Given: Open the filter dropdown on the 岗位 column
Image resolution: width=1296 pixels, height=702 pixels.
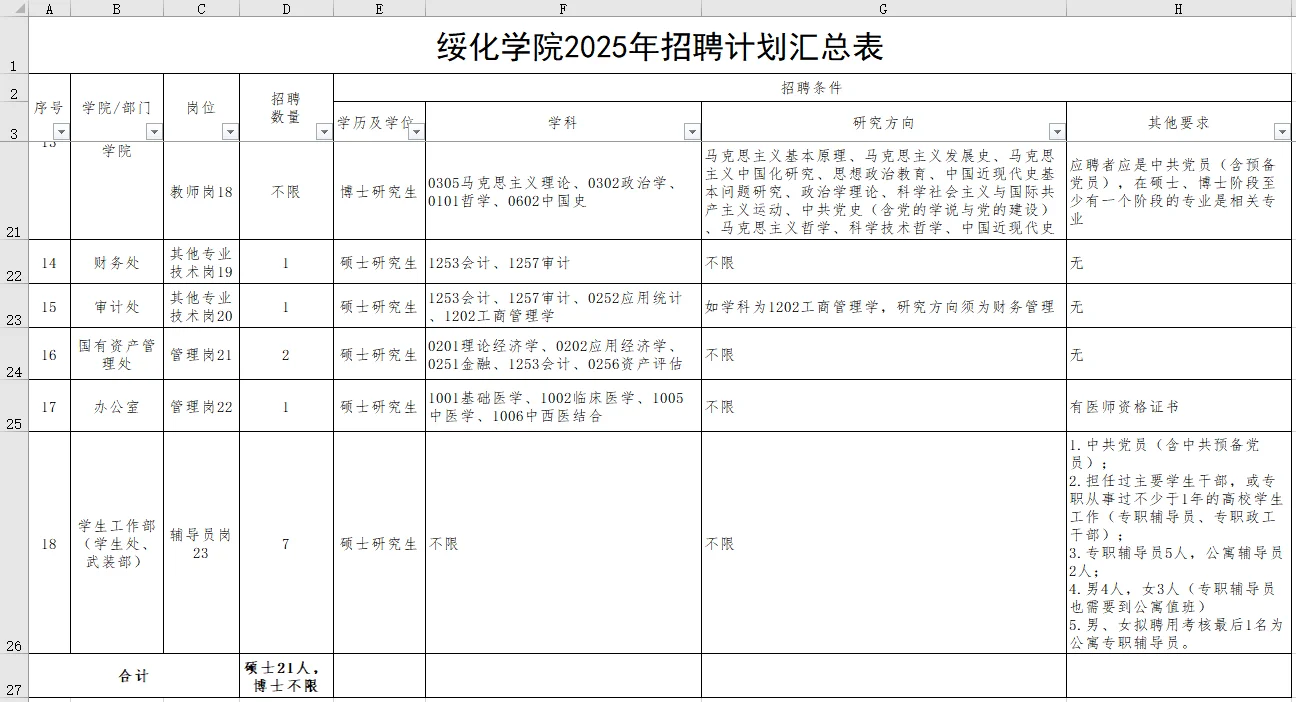Looking at the screenshot, I should (x=230, y=130).
